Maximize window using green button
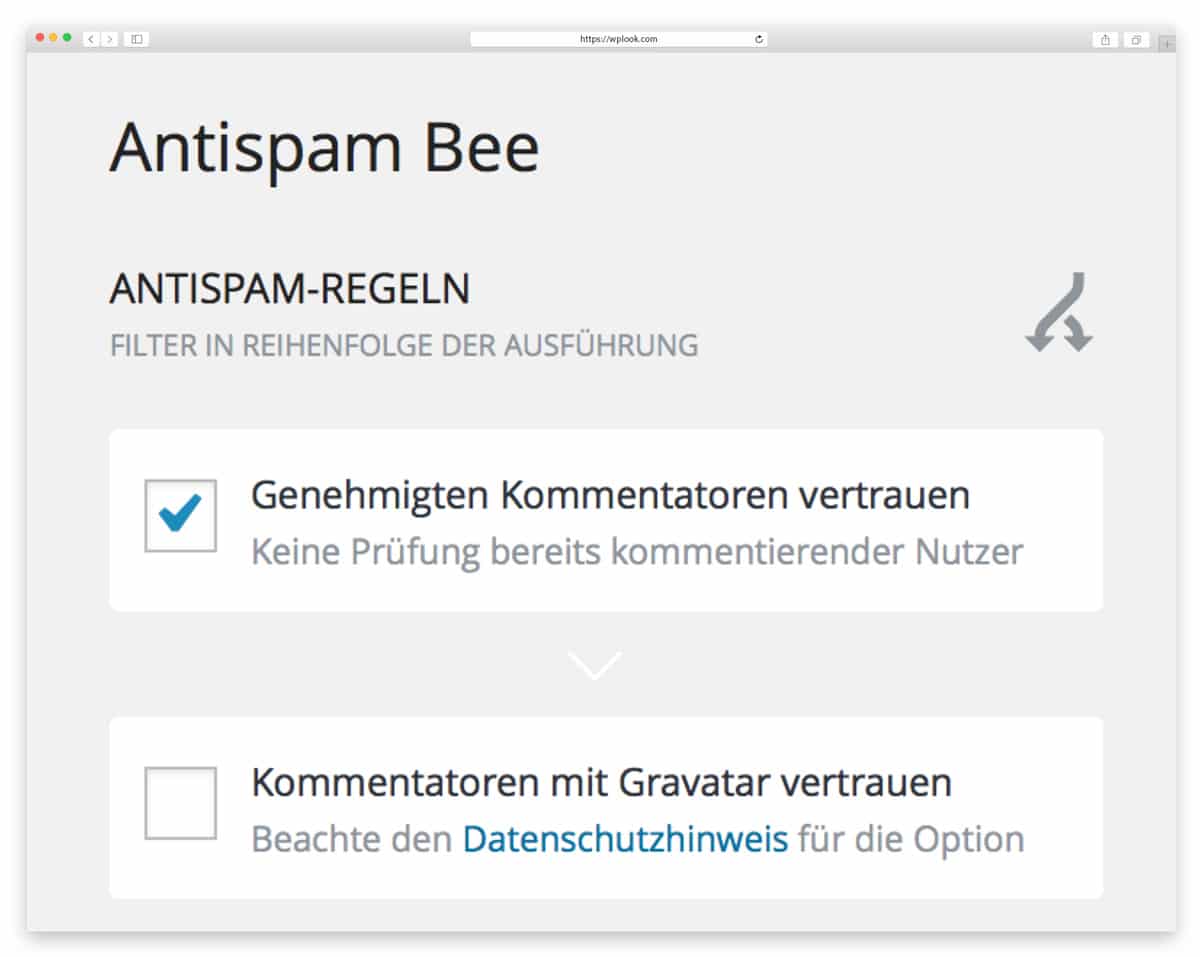Screen dimensions: 1200x957 point(67,37)
